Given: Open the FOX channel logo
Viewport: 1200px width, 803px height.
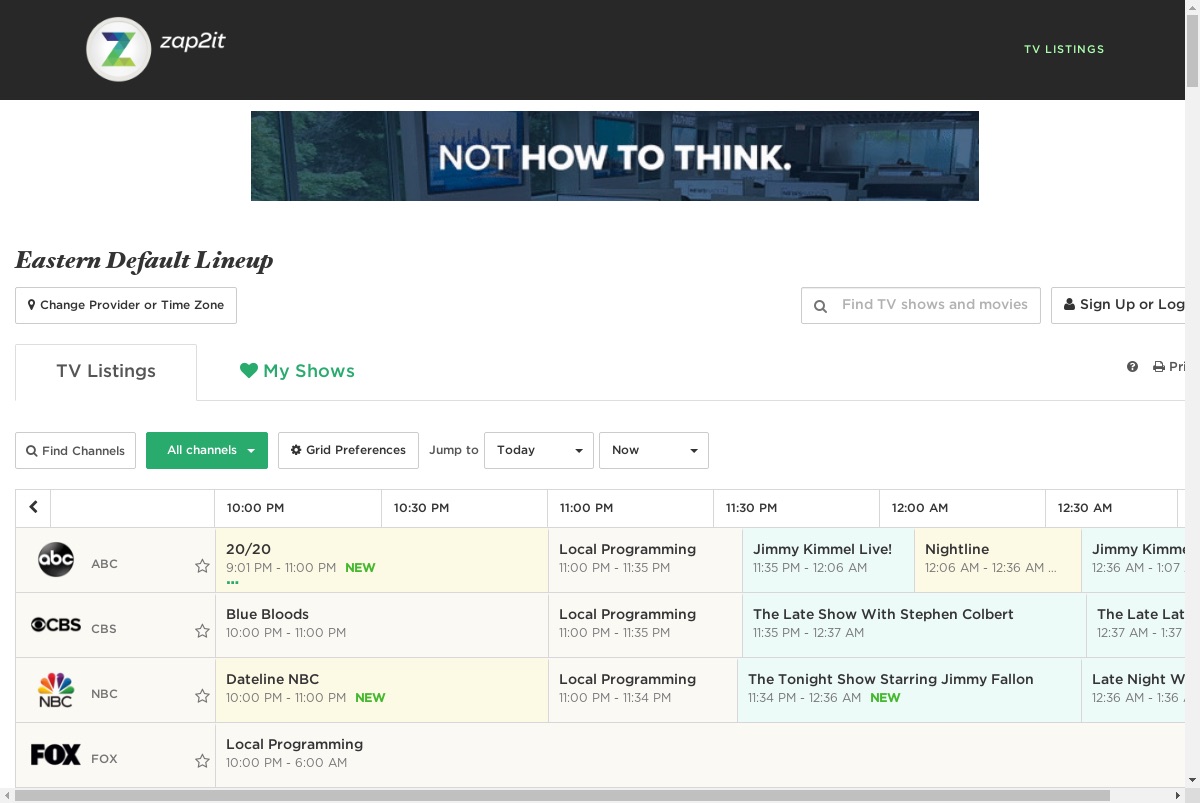Looking at the screenshot, I should 56,755.
